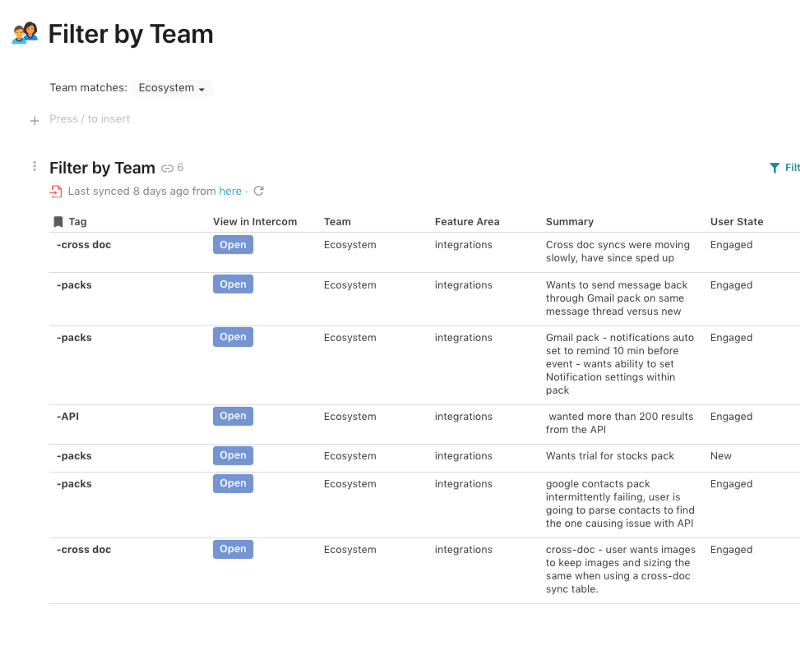Click the people emoji page icon
The width and height of the screenshot is (800, 645).
click(25, 33)
